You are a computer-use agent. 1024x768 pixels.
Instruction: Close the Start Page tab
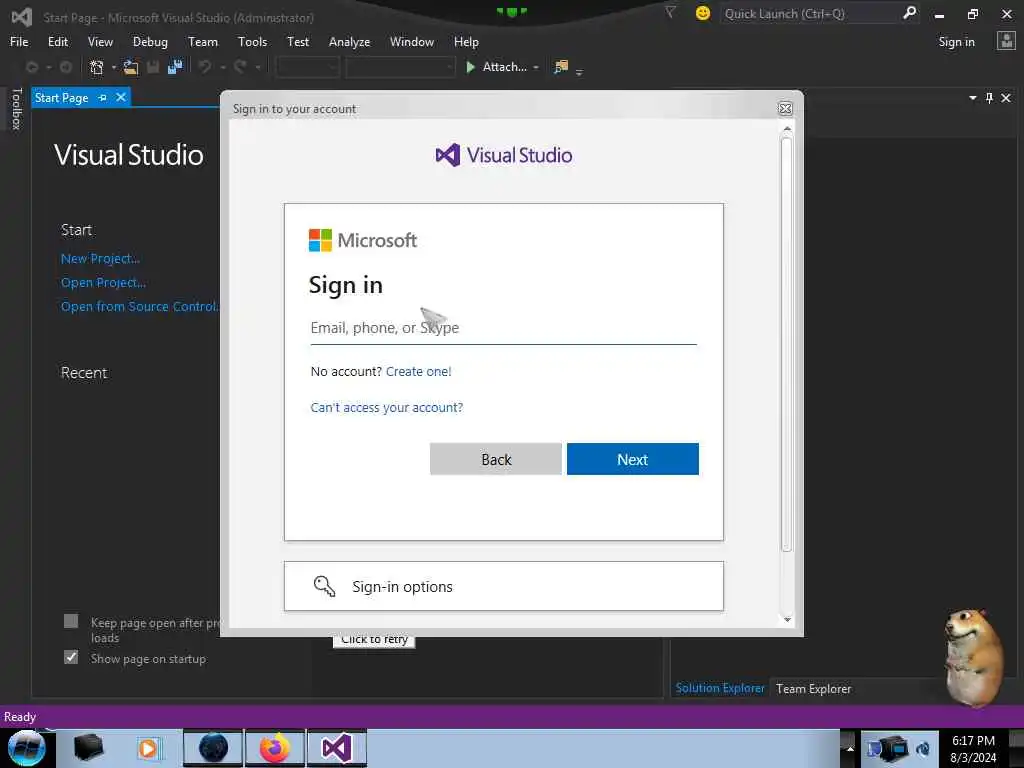tap(121, 97)
